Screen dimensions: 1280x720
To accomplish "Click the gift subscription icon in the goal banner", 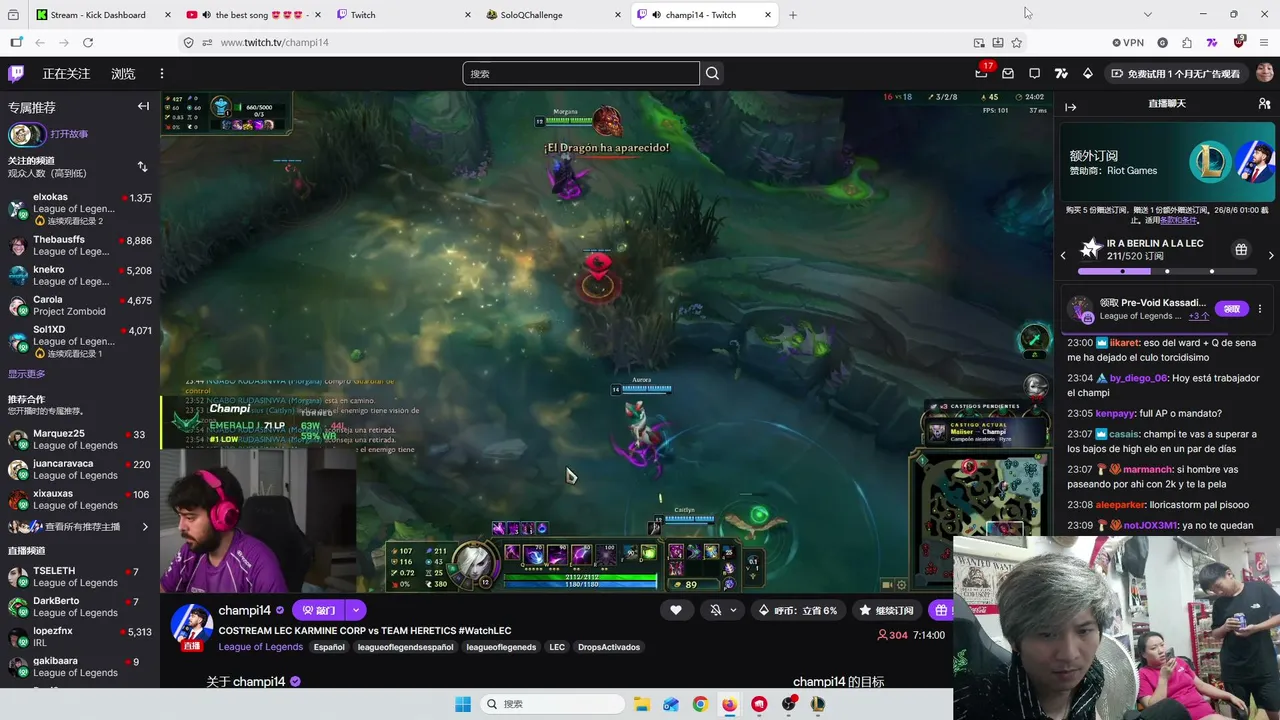I will [1241, 249].
